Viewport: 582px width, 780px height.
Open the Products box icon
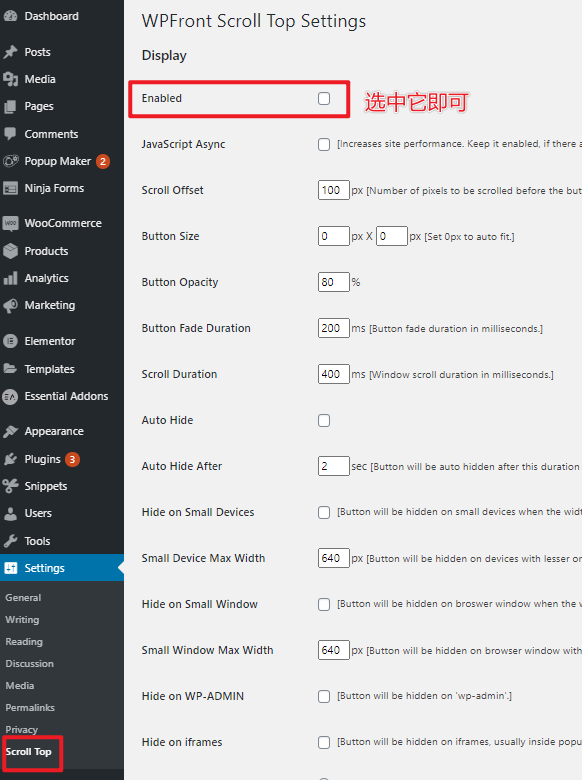point(10,251)
